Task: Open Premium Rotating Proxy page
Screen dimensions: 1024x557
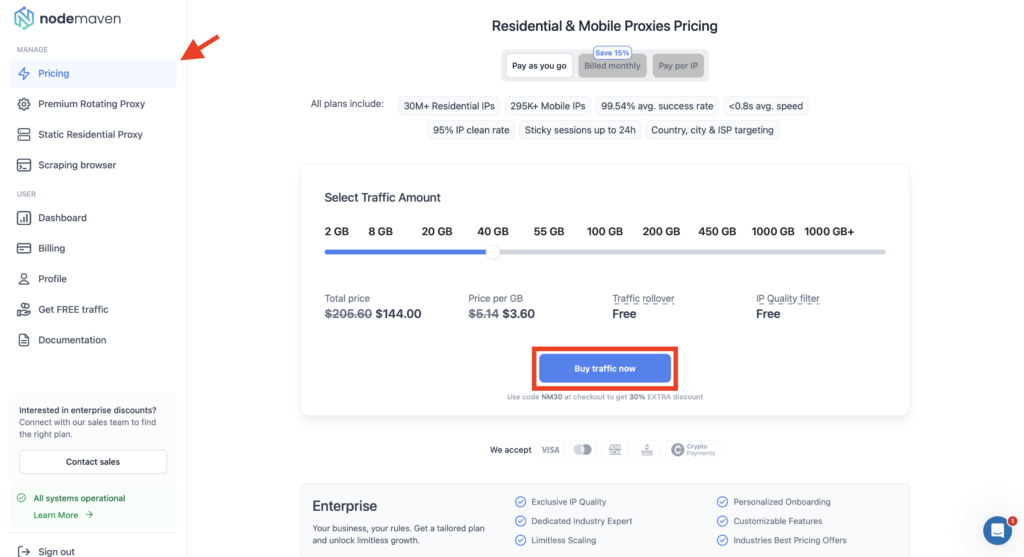Action: point(93,104)
